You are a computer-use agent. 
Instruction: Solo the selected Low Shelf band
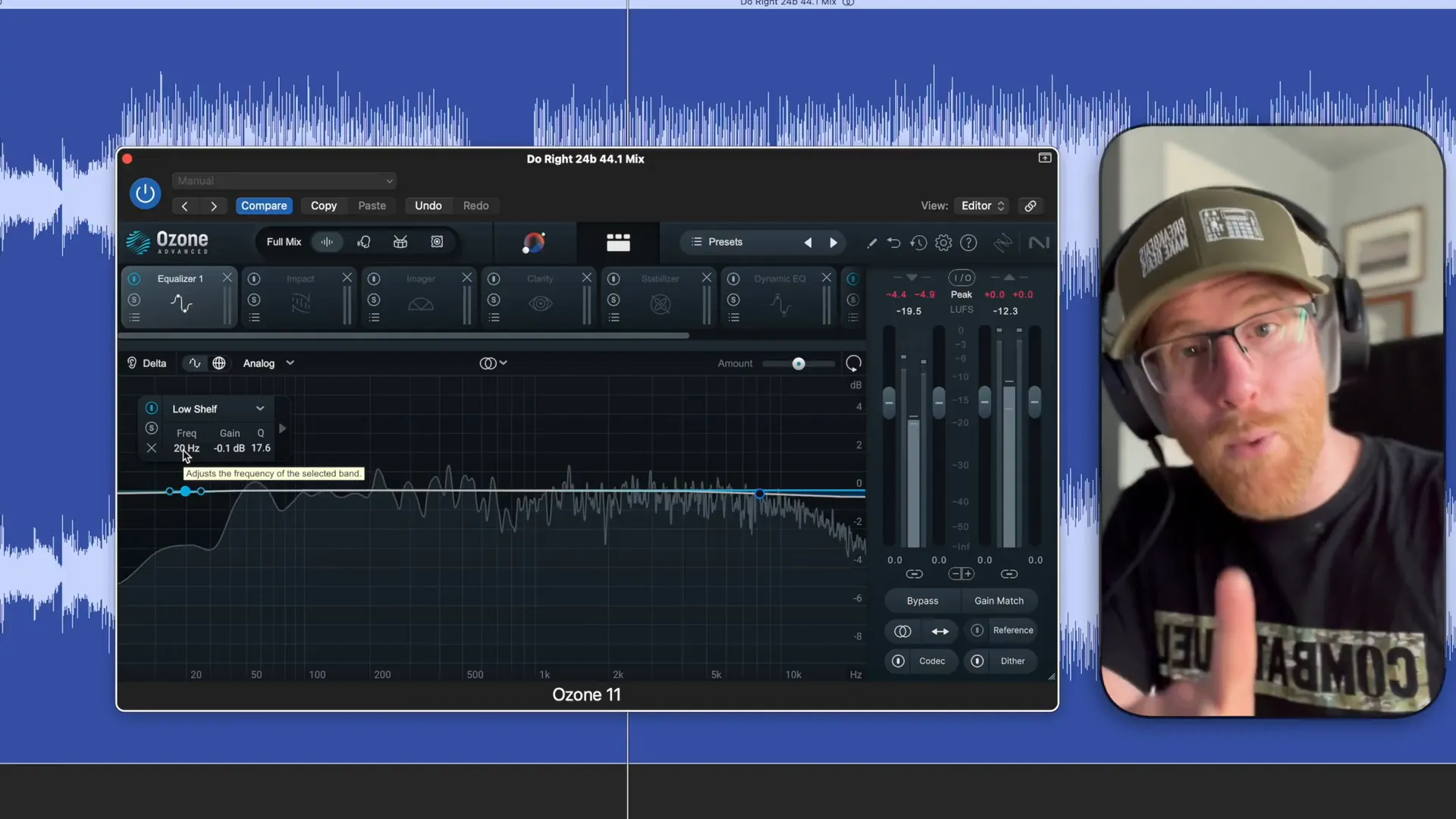click(x=152, y=428)
